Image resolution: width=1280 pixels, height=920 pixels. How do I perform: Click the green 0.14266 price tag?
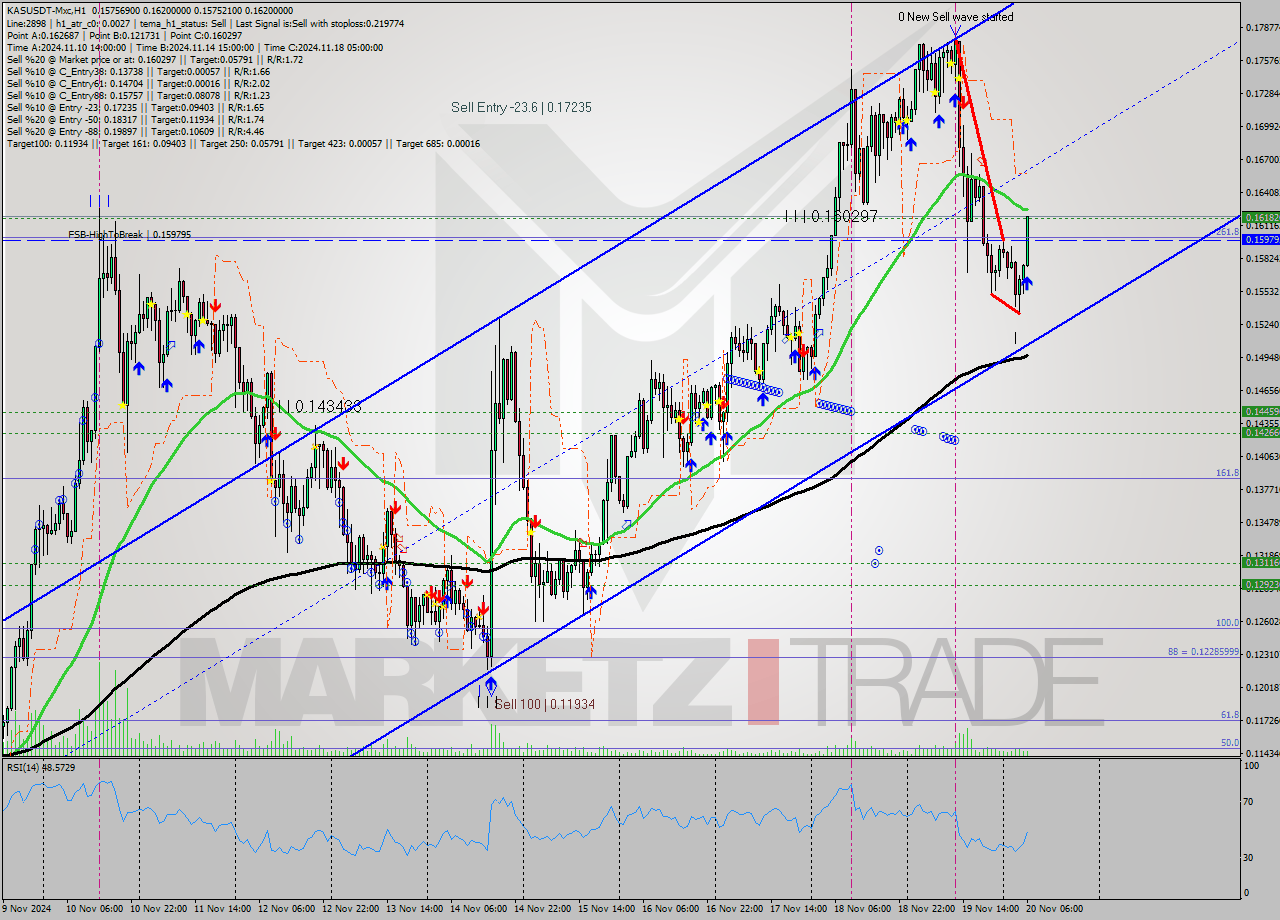1261,433
